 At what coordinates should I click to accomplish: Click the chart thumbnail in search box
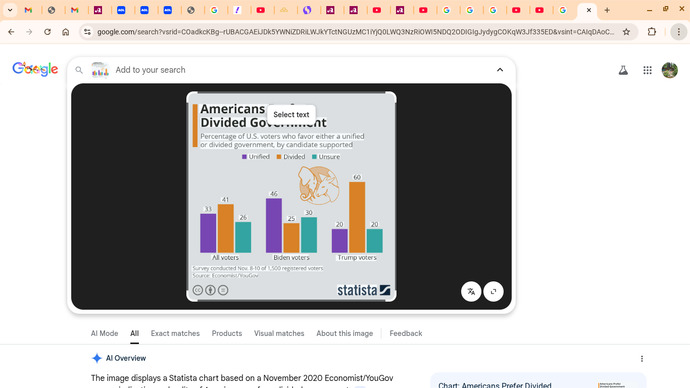pos(100,70)
